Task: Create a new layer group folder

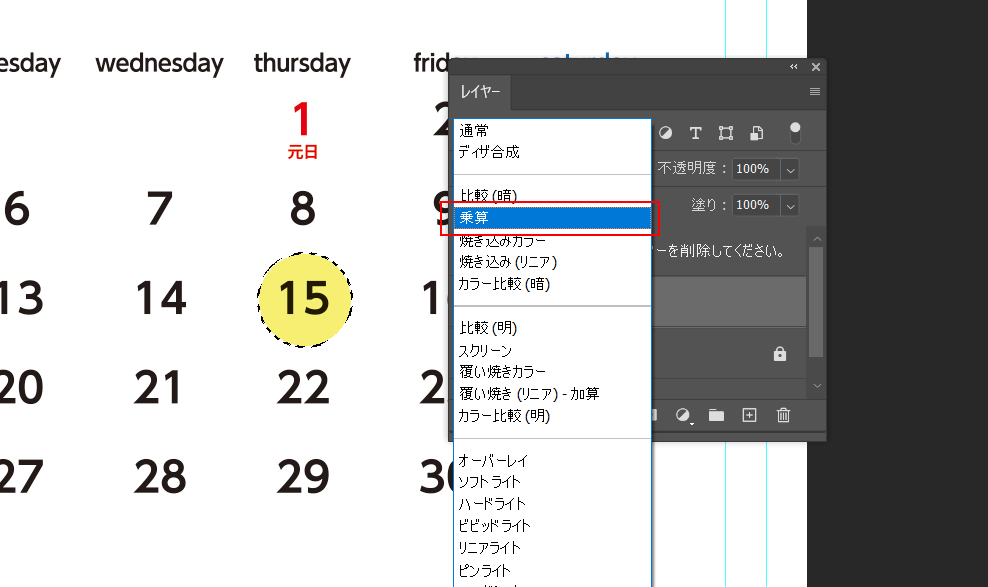Action: (x=716, y=415)
